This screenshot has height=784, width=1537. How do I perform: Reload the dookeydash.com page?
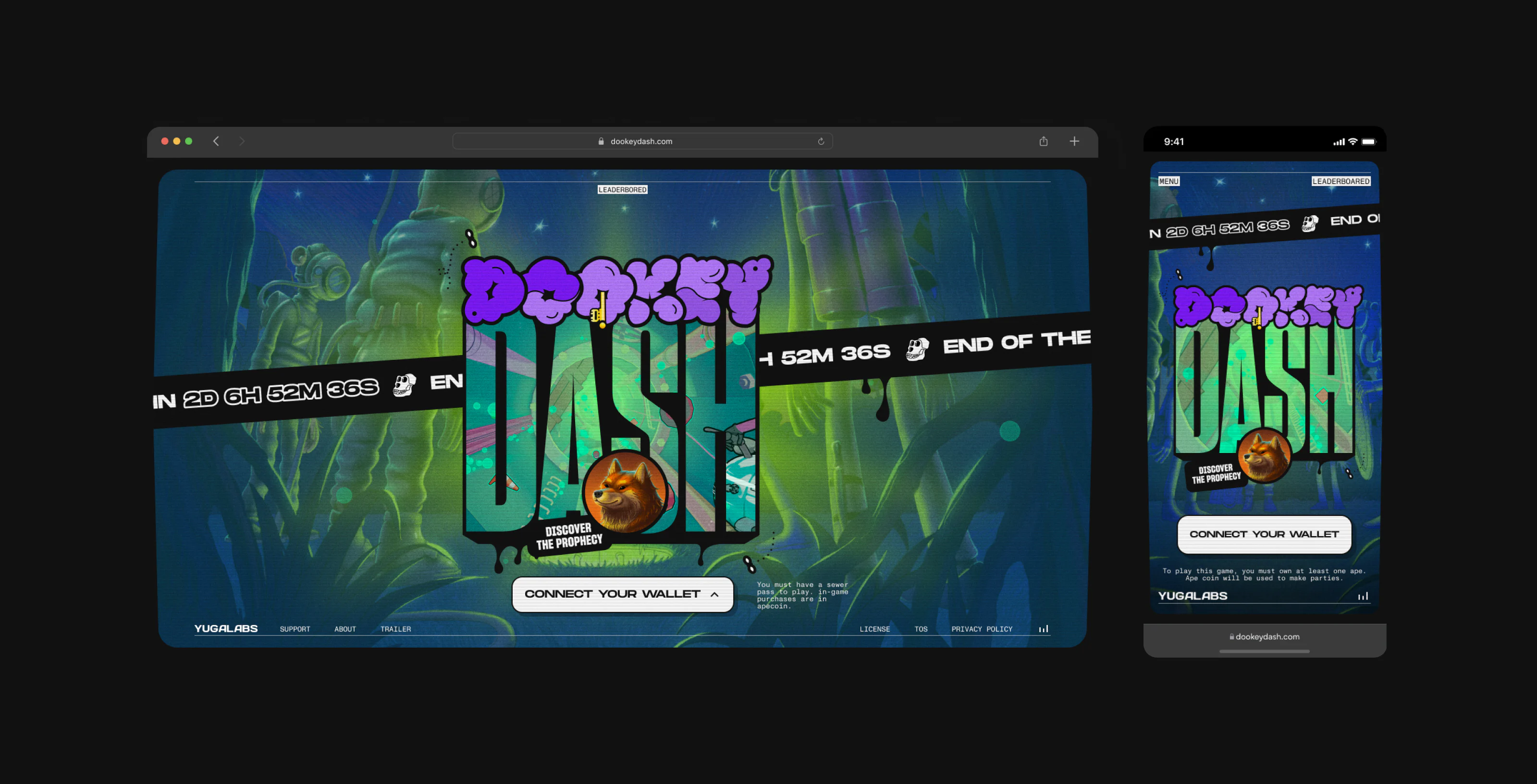[x=821, y=141]
